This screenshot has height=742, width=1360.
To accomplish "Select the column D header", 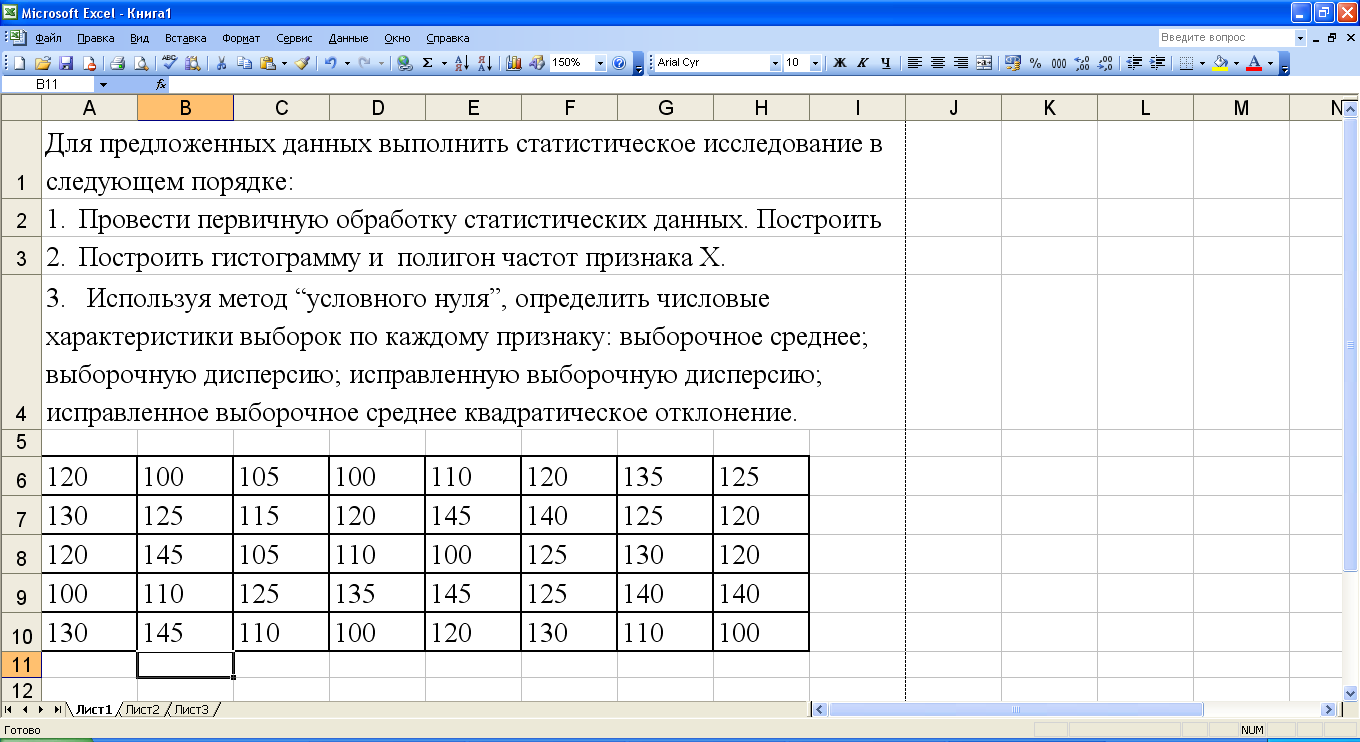I will [x=377, y=108].
